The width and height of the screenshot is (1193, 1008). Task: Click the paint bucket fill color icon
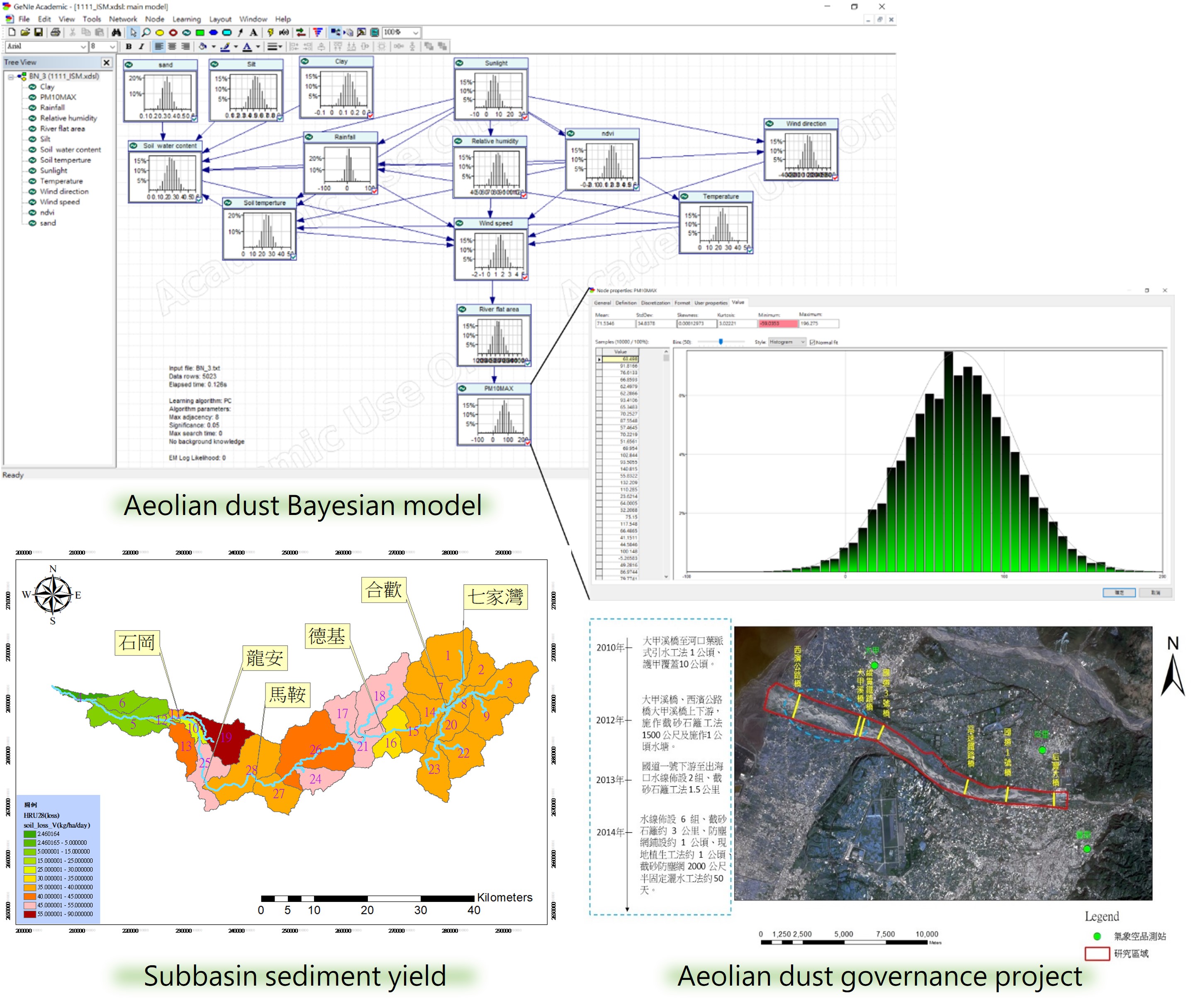coord(203,46)
